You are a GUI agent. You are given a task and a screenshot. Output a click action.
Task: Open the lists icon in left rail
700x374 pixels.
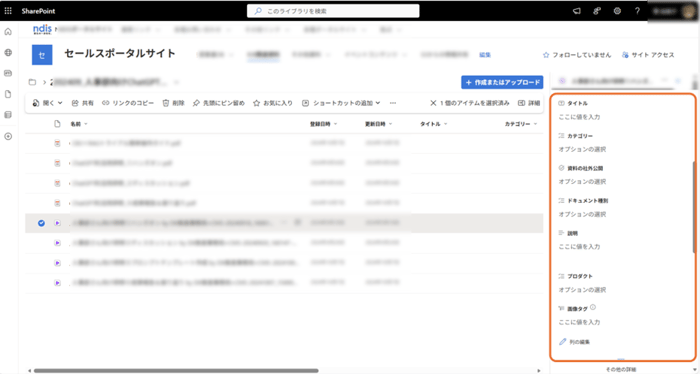8,115
